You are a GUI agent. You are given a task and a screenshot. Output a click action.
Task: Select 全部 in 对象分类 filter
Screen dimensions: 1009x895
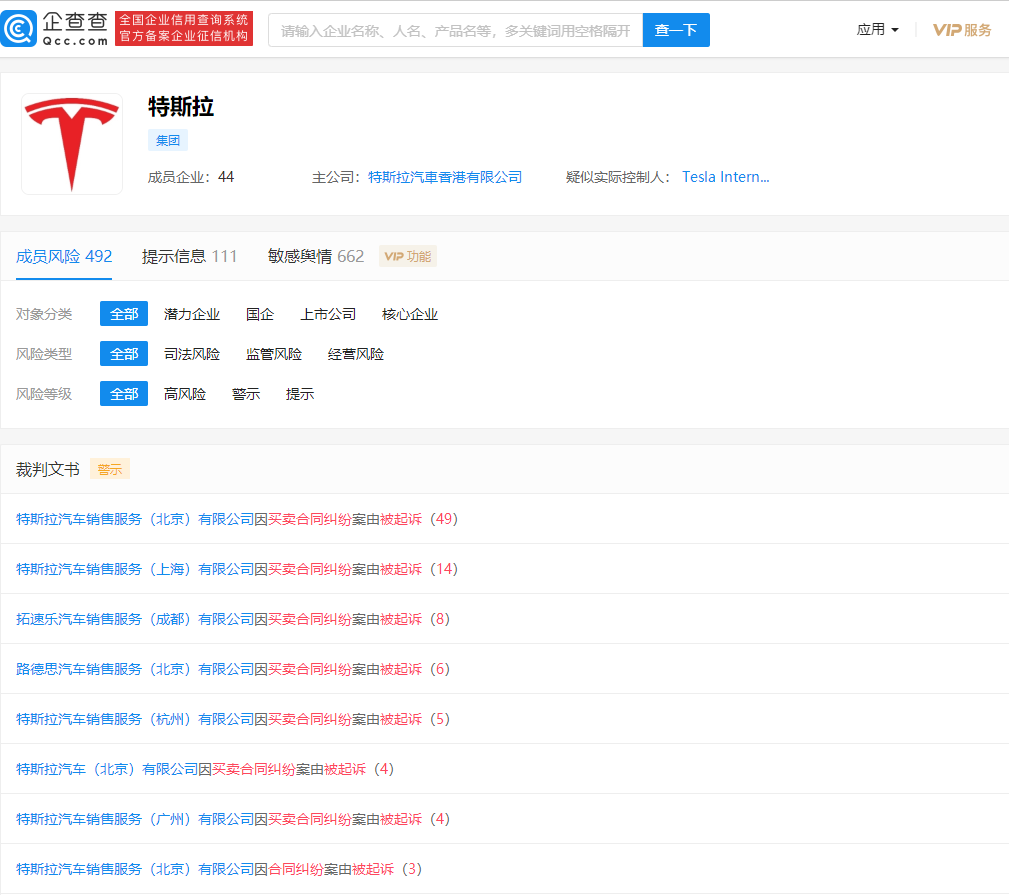coord(124,314)
